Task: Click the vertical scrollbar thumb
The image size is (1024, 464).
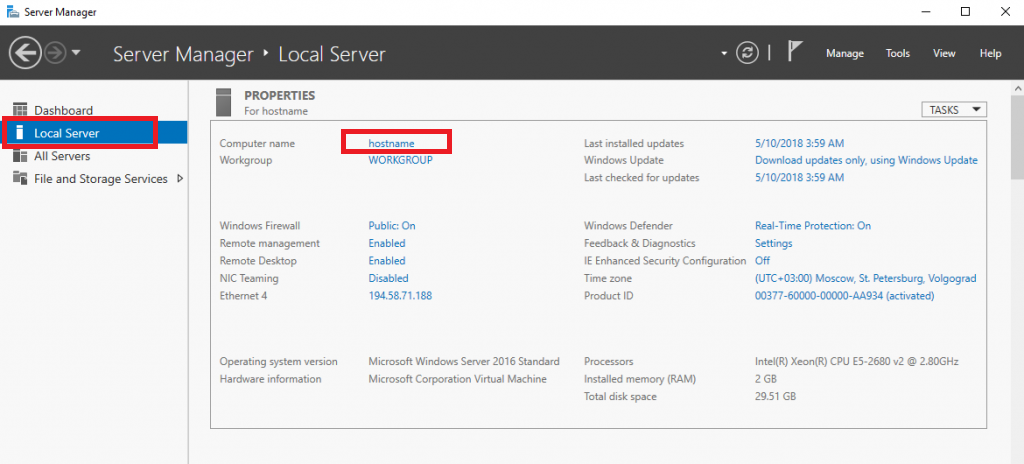Action: coord(1017,136)
